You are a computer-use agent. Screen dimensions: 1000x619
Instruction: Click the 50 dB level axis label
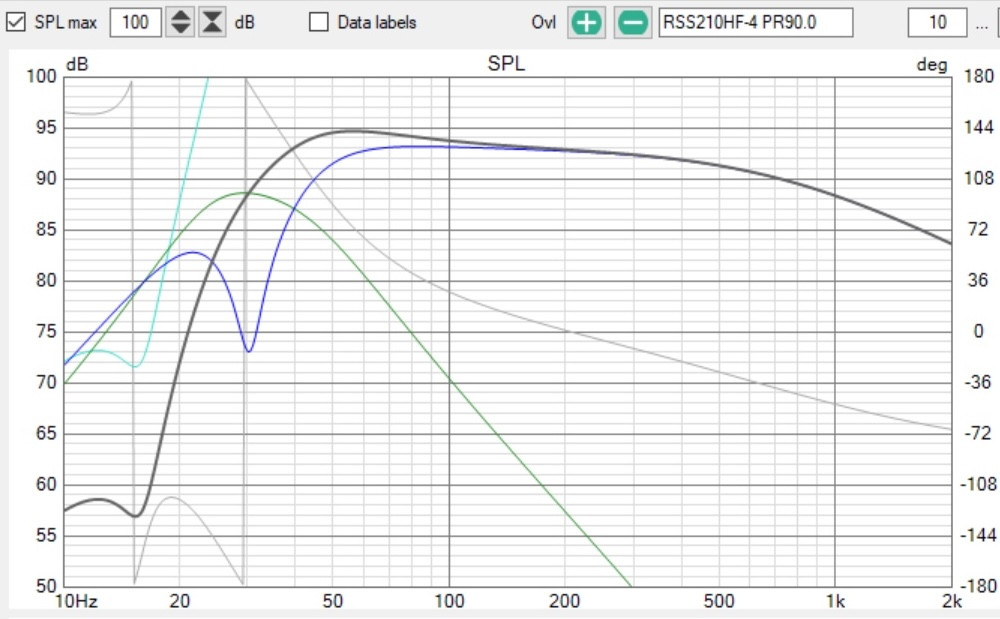[x=45, y=586]
